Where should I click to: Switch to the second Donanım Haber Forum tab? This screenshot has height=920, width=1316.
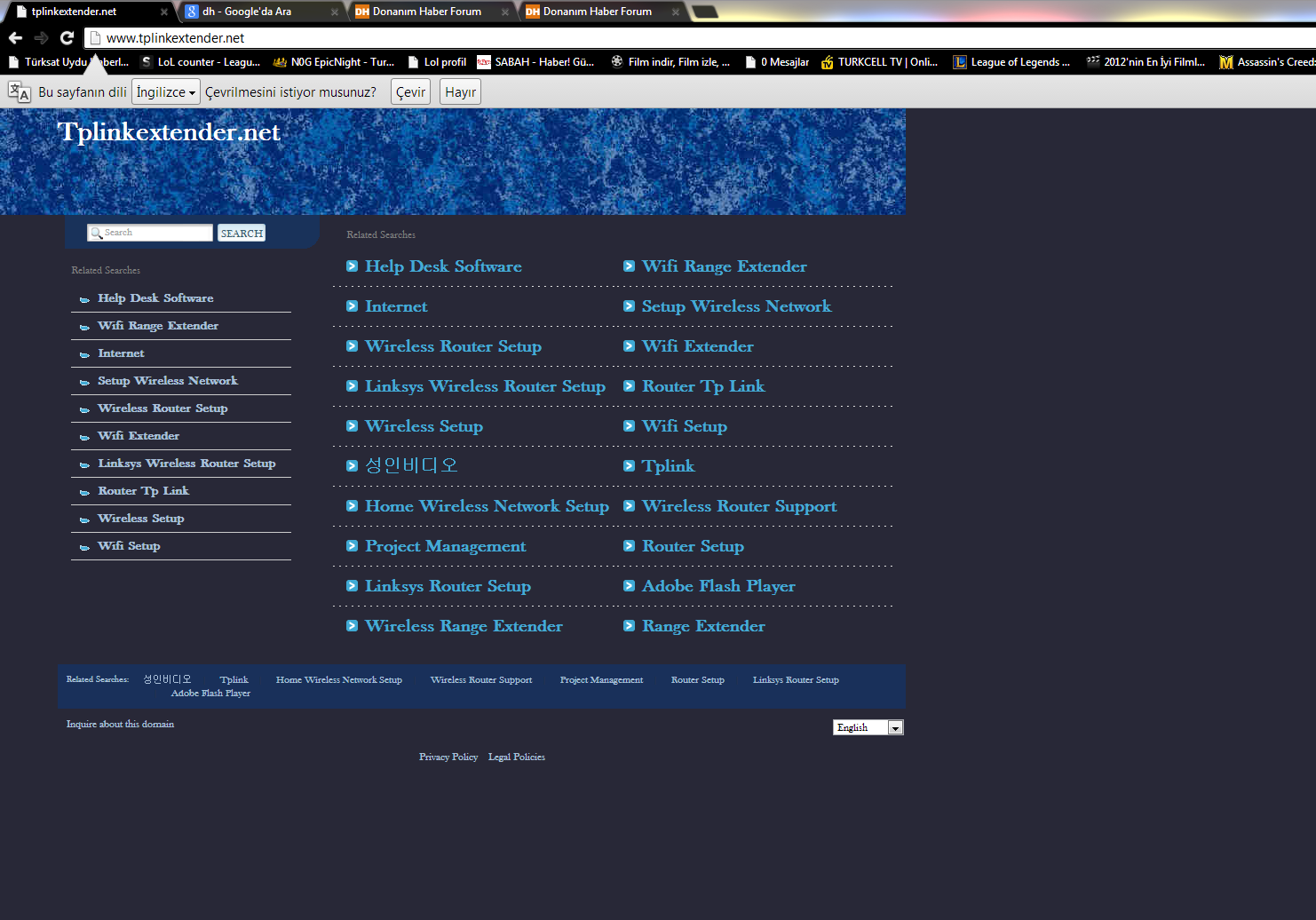tap(599, 12)
